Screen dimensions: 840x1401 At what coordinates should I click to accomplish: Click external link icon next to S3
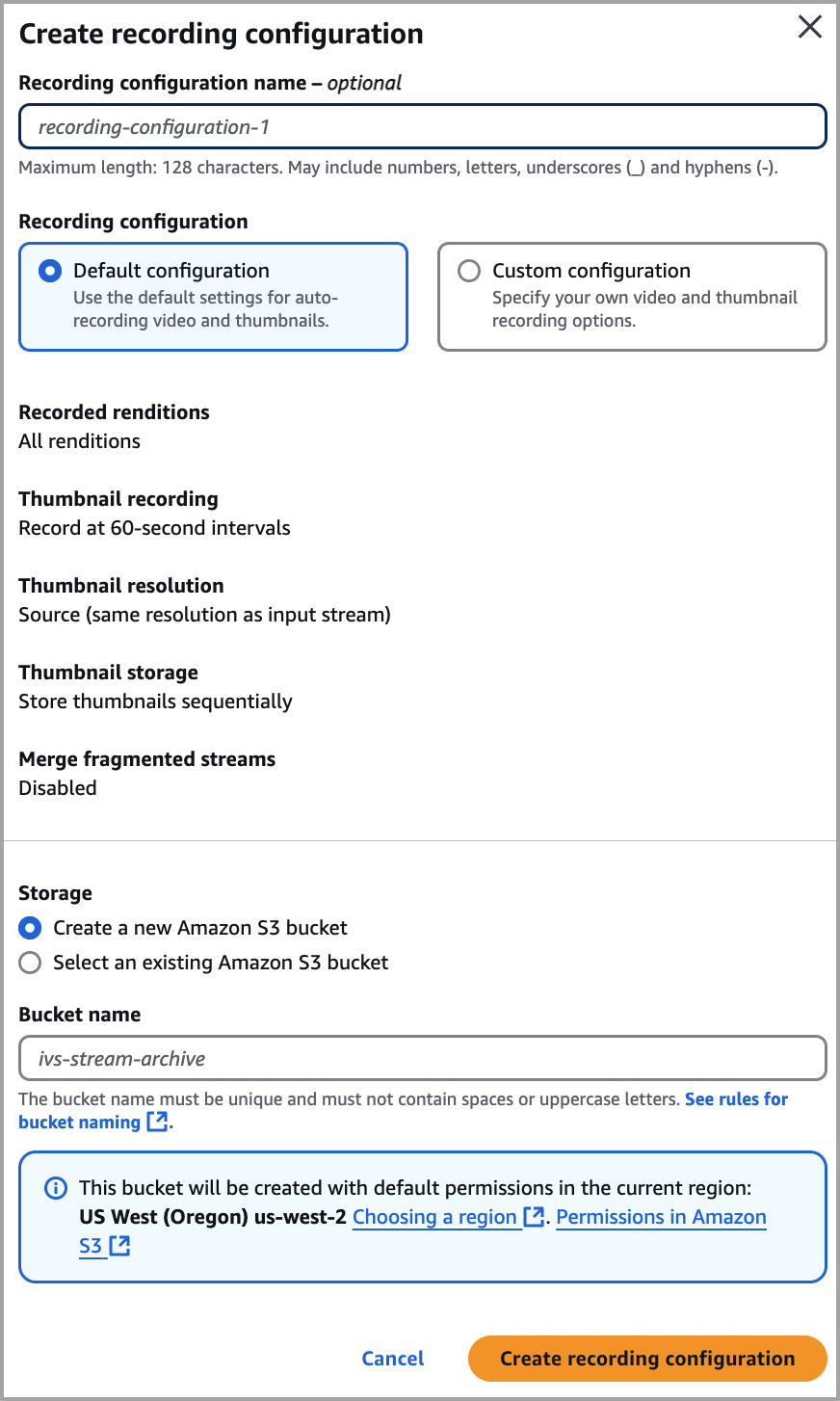click(x=119, y=1246)
